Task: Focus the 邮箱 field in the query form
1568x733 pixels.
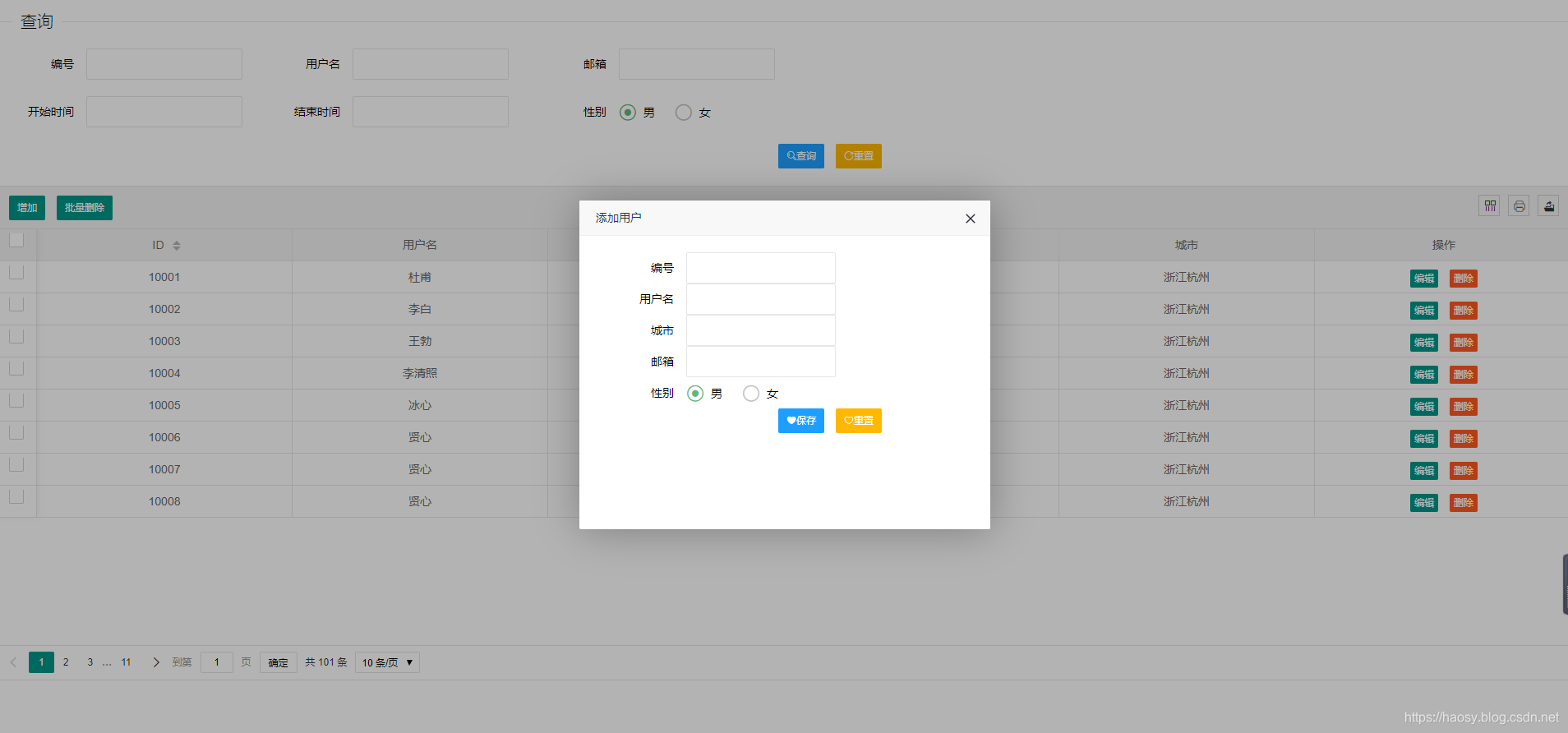Action: click(x=697, y=64)
